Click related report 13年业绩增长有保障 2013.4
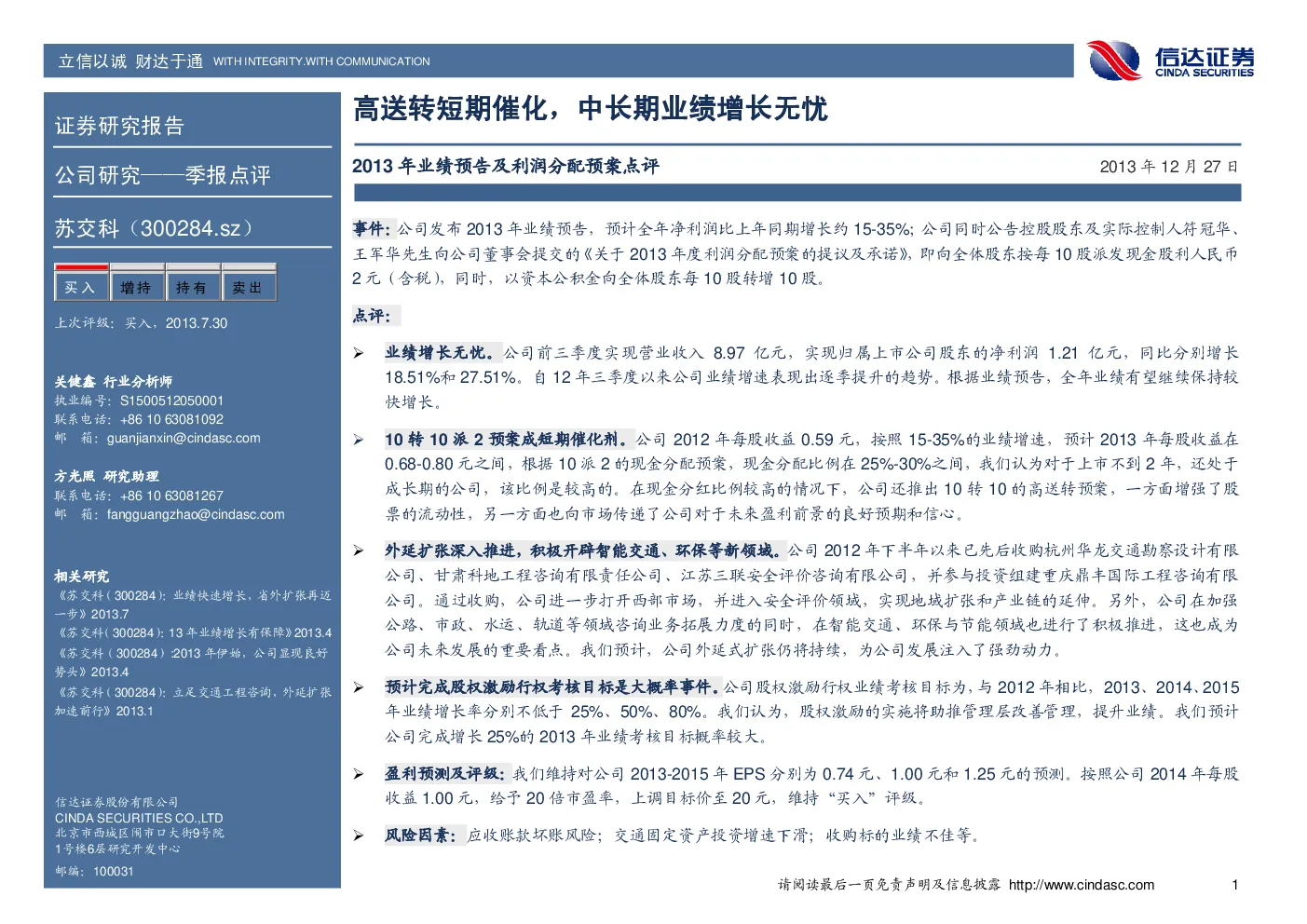Image resolution: width=1307 pixels, height=924 pixels. [193, 632]
